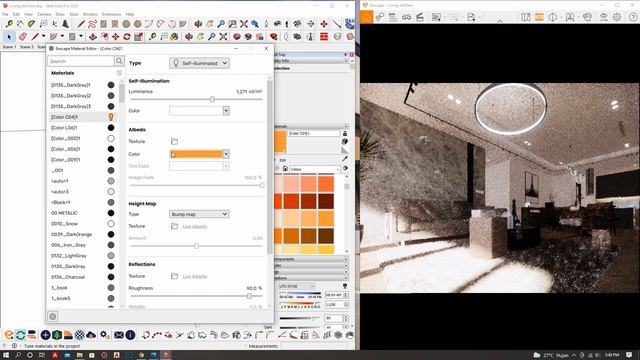
Task: Select the arrow Select tool in SketchUp toolbar
Action: [9, 37]
